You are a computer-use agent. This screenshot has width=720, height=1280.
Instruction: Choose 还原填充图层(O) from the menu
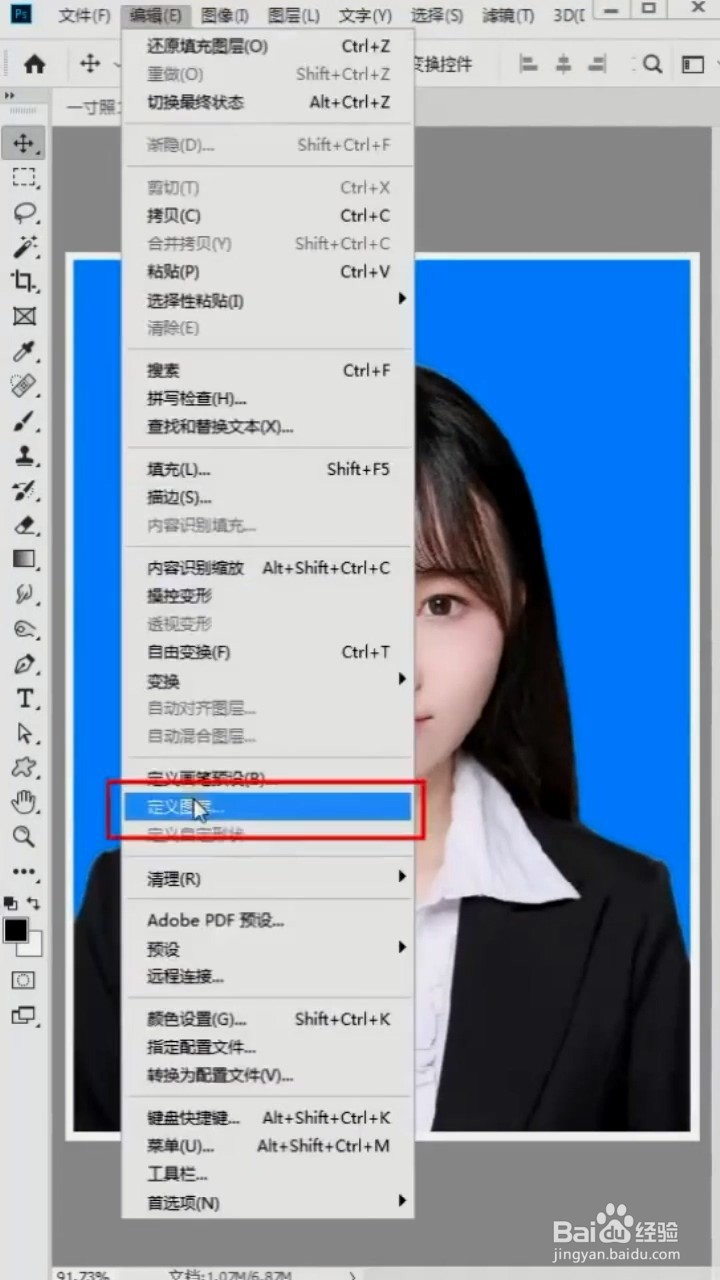268,46
